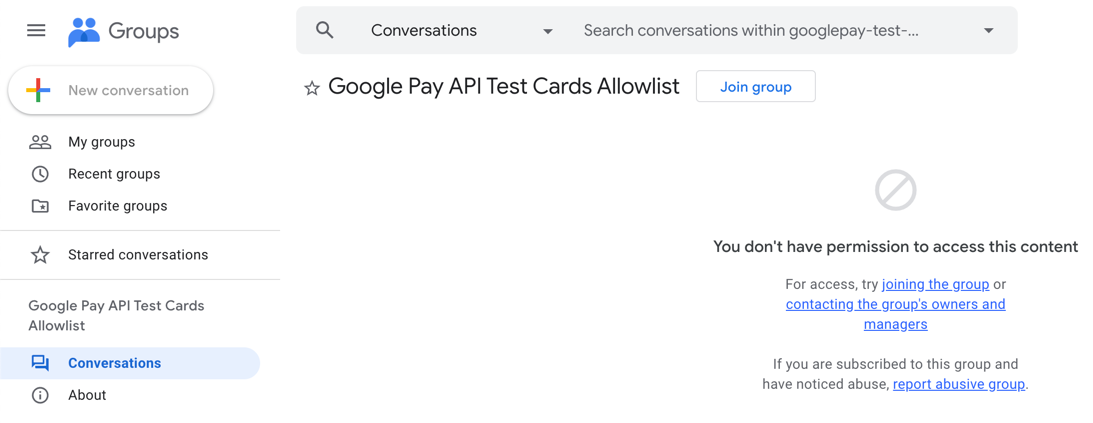
Task: Expand advanced search options arrow
Action: [988, 30]
